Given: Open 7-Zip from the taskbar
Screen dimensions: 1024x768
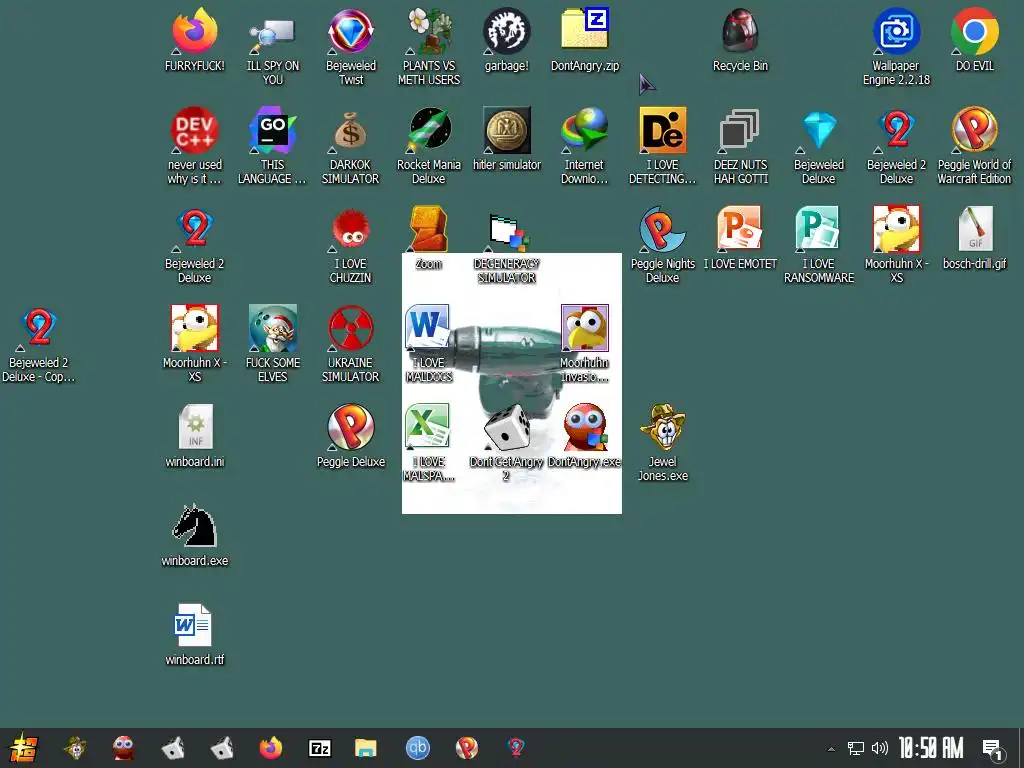Looking at the screenshot, I should pos(319,748).
